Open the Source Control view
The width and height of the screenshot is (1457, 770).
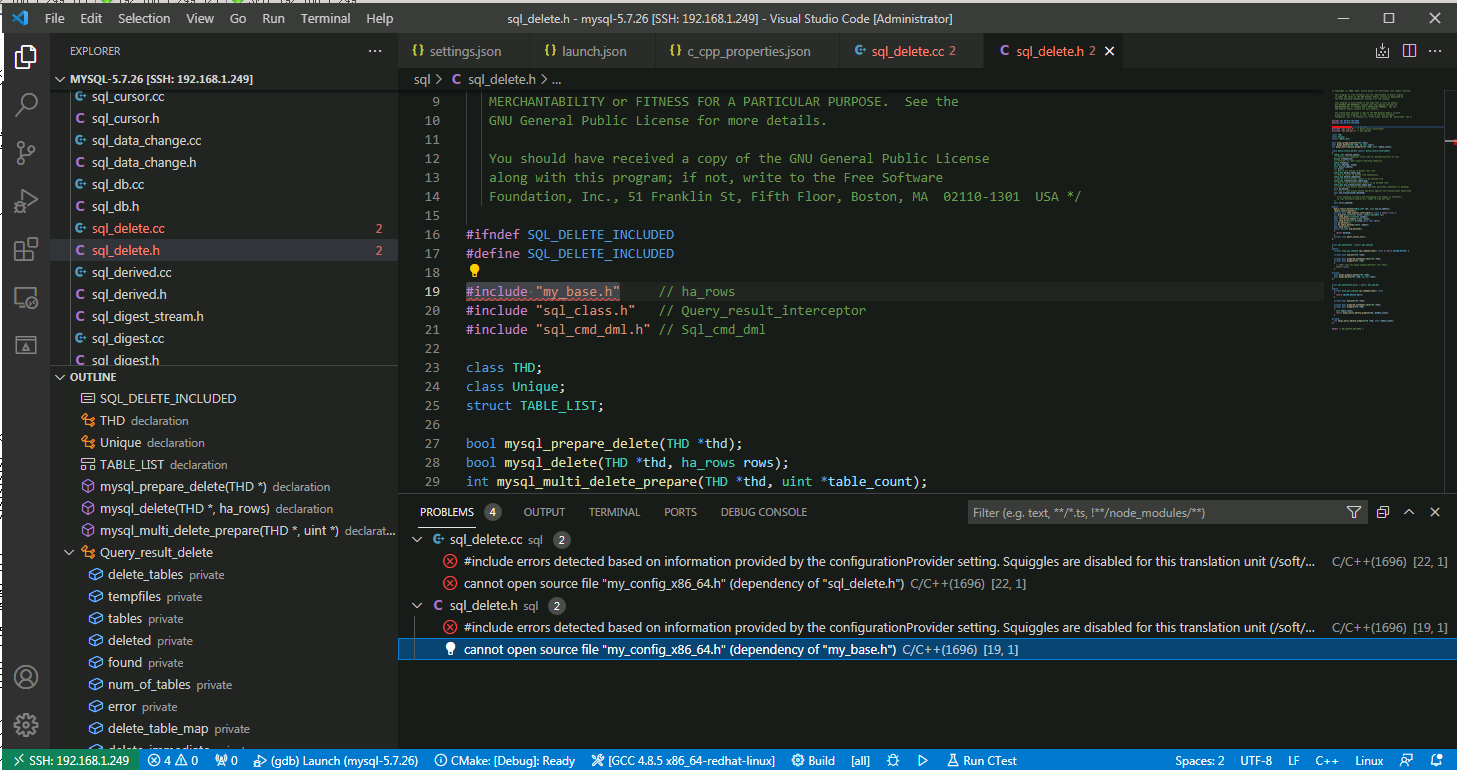(x=26, y=152)
